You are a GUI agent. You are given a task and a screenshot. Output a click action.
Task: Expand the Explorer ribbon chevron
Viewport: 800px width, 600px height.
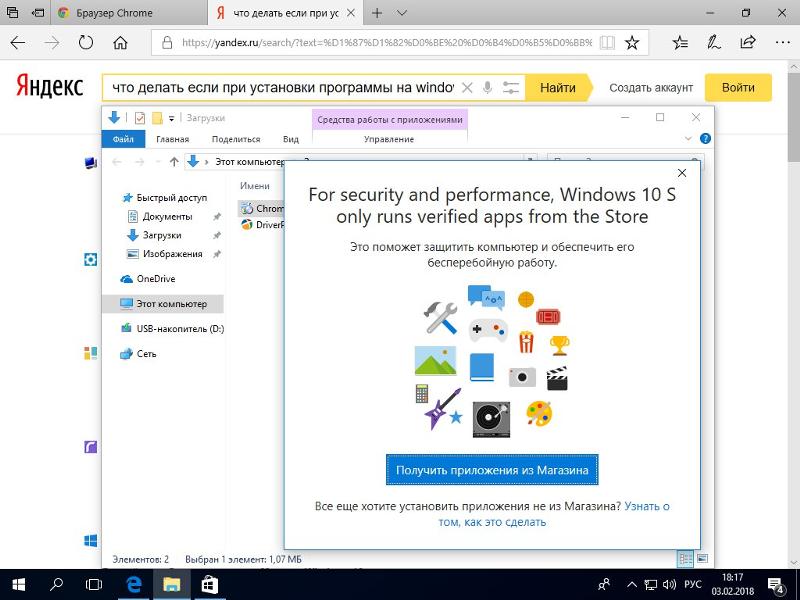tap(688, 138)
